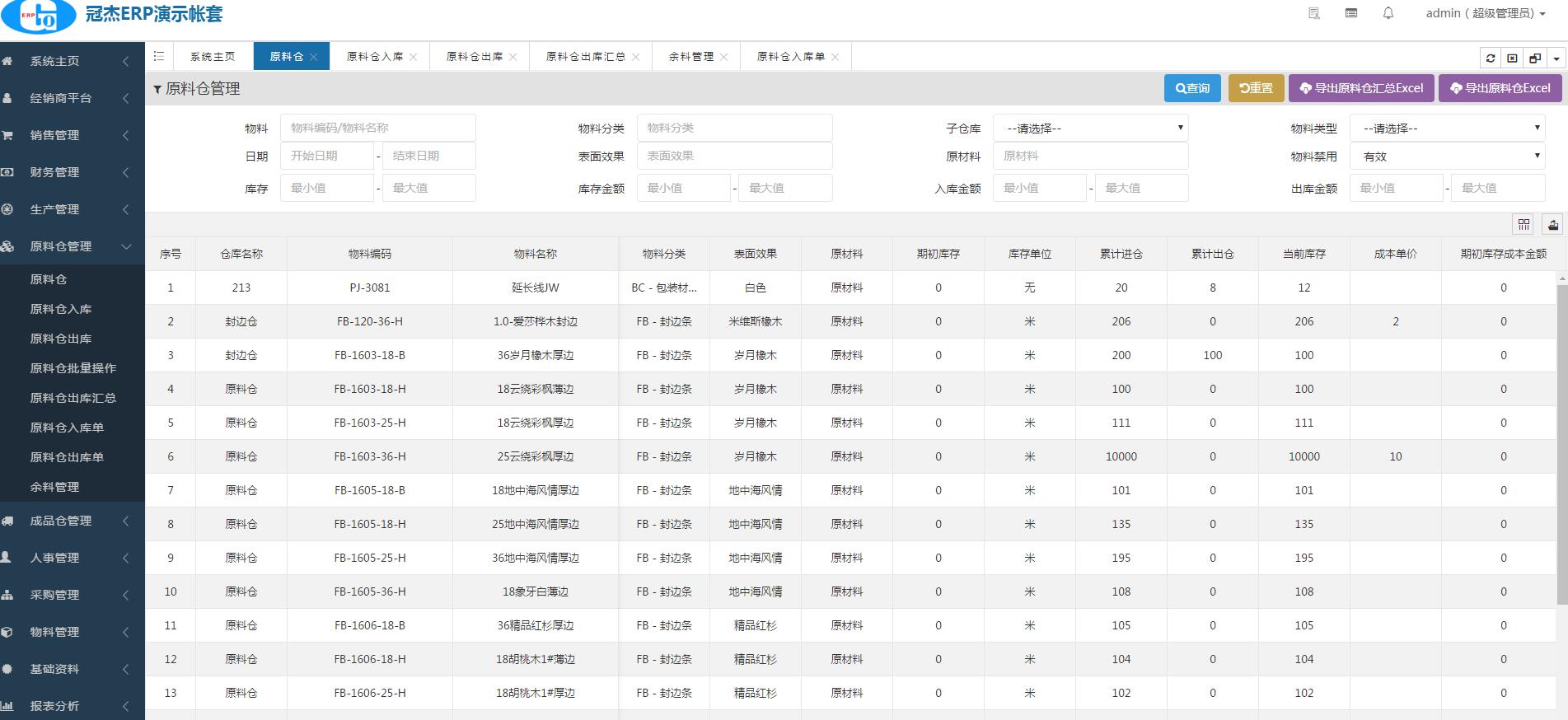Click the 导出原料仓汇总Excel button

point(1361,88)
